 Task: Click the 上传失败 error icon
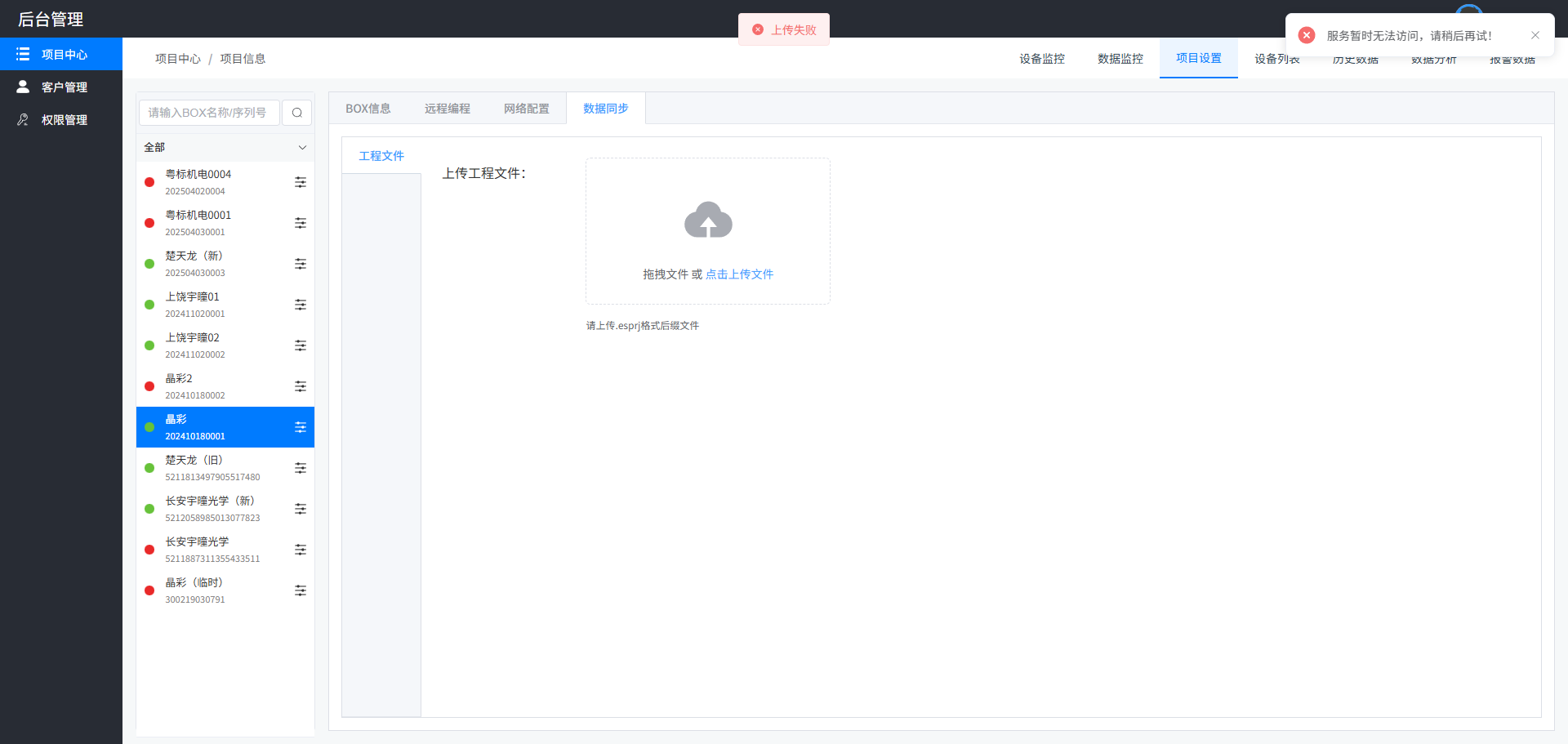point(758,29)
